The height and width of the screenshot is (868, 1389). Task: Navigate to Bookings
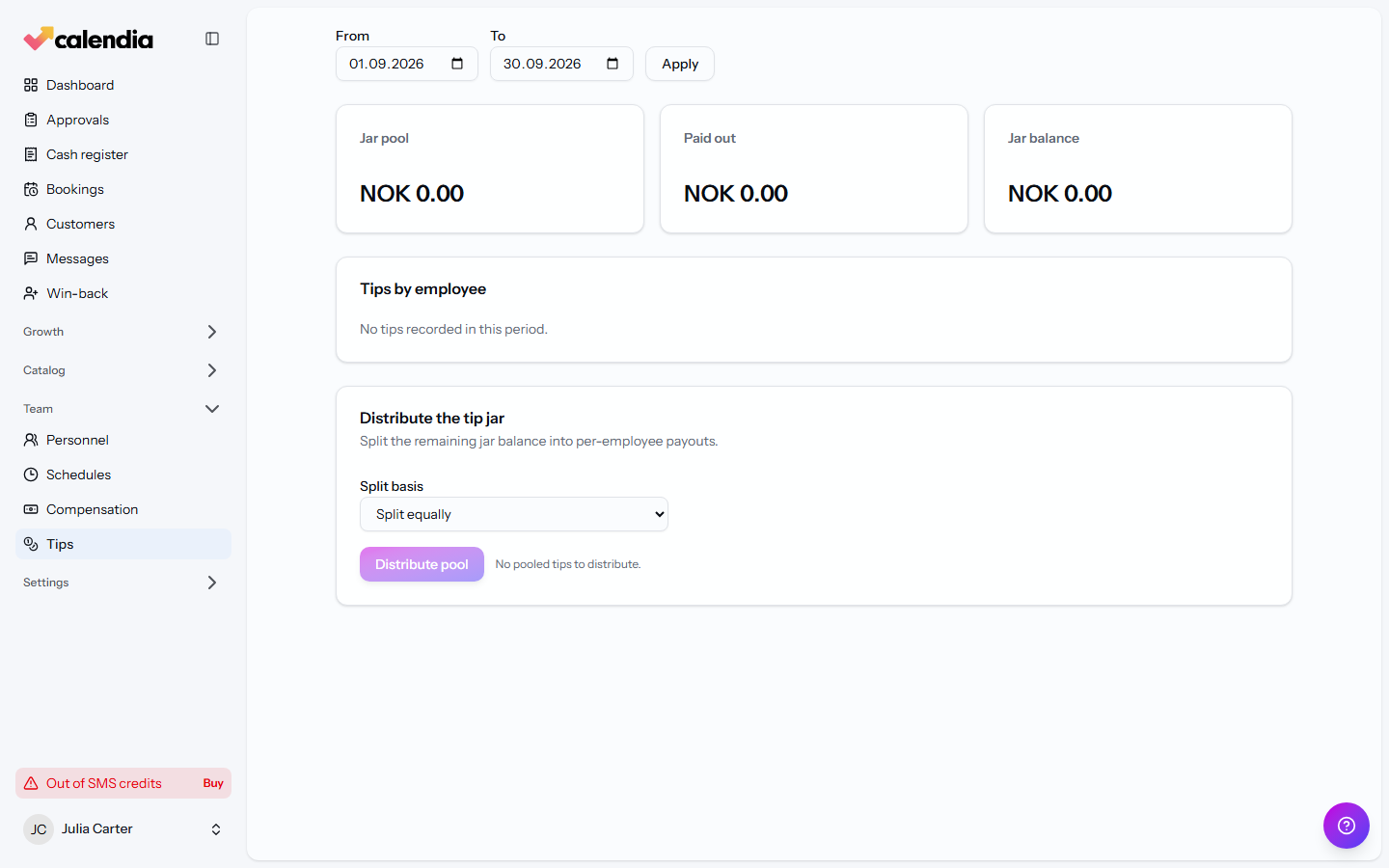123,189
